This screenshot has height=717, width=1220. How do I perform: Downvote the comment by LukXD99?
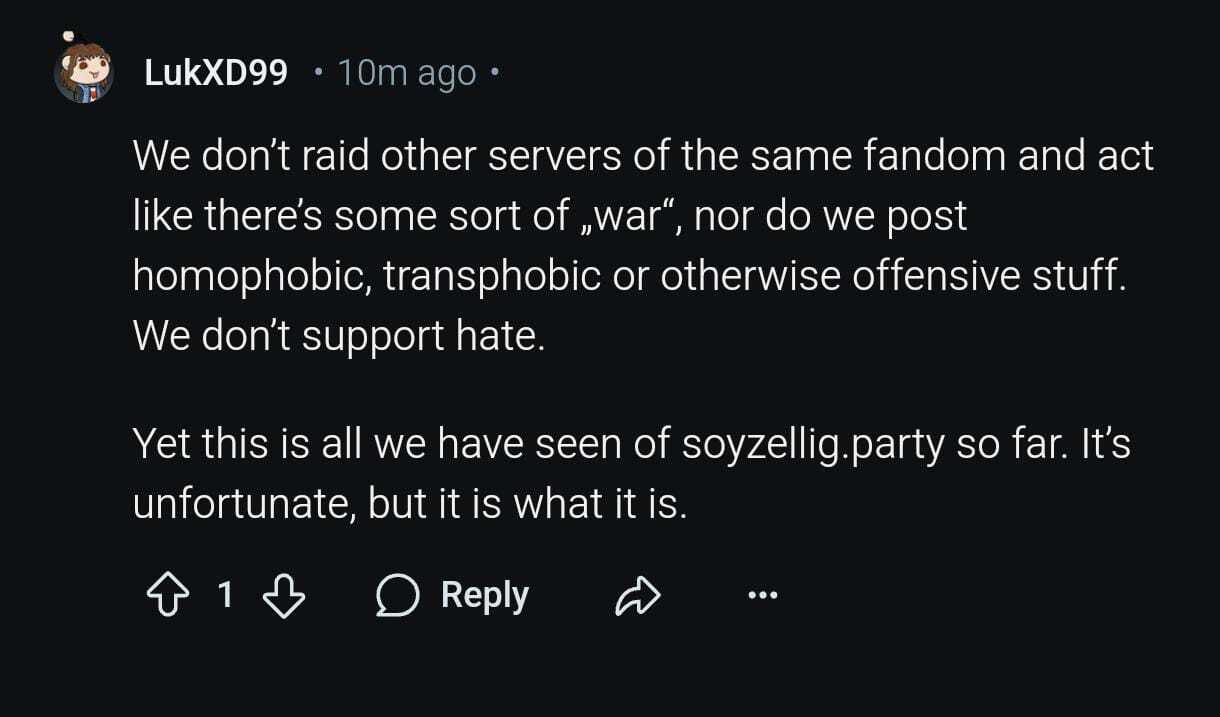[x=284, y=596]
